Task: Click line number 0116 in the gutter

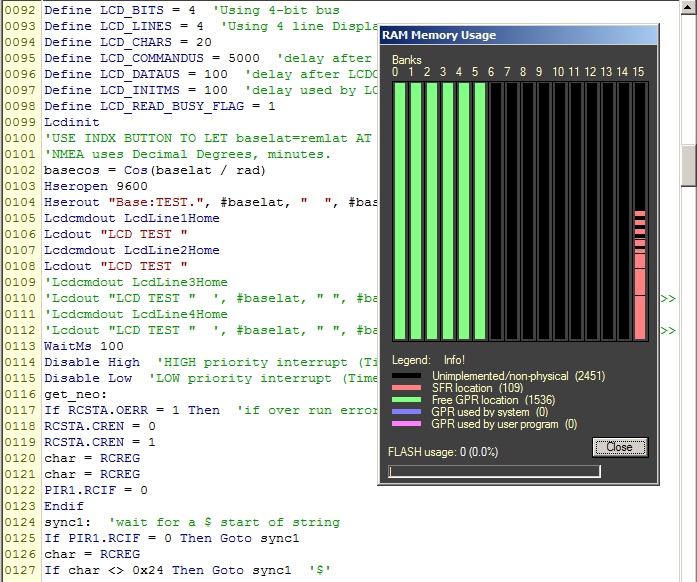Action: tap(20, 394)
